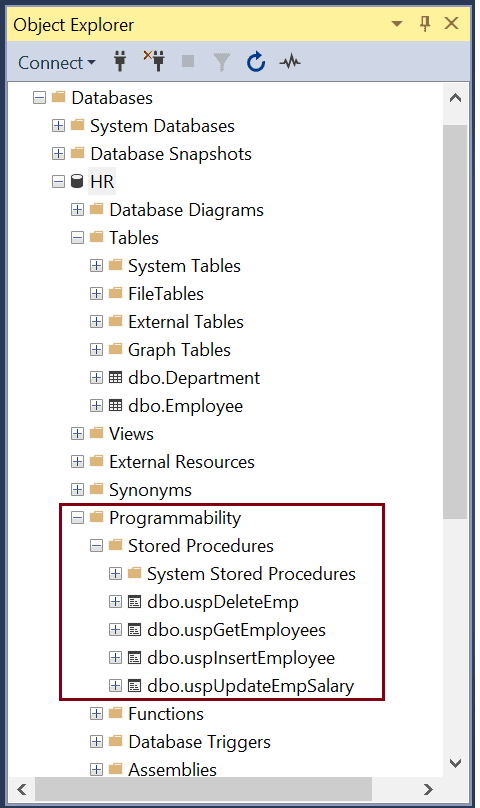This screenshot has height=808, width=480.
Task: Select the dbo.Department table
Action: click(194, 378)
